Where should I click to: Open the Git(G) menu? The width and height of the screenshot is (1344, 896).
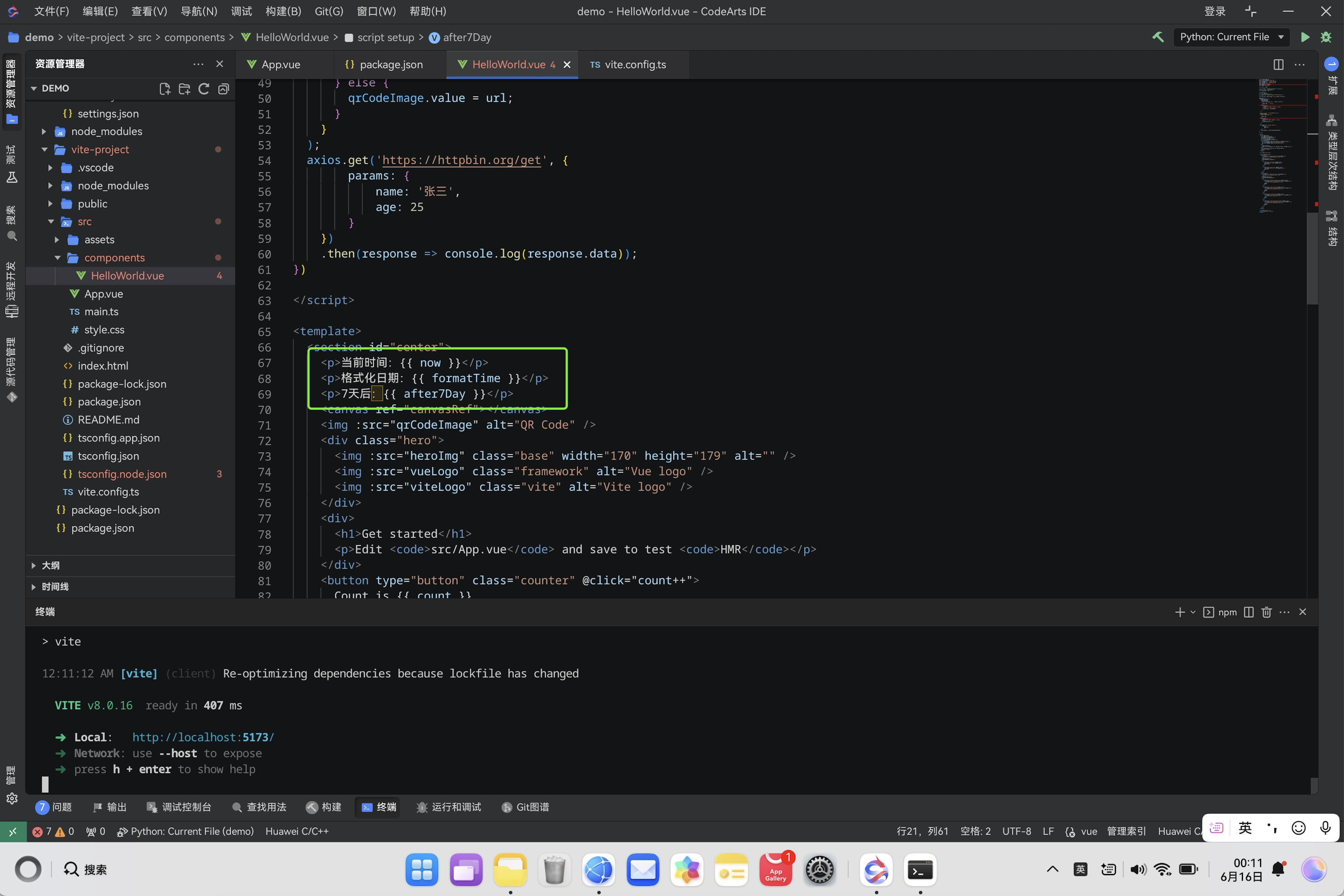pos(329,12)
